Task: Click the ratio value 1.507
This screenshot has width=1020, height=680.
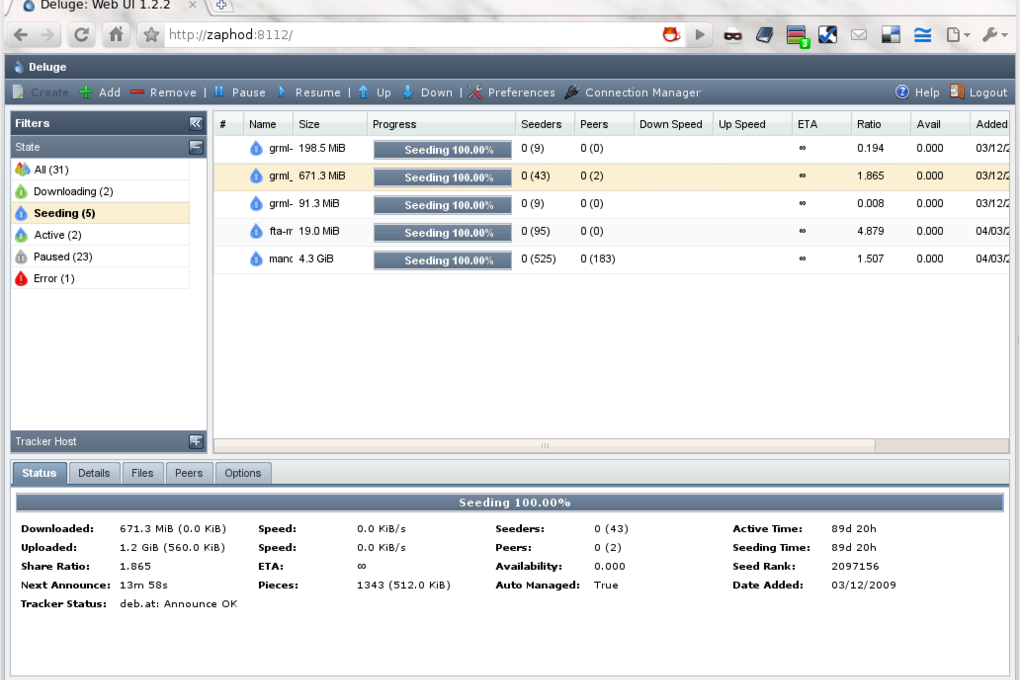Action: click(x=870, y=259)
